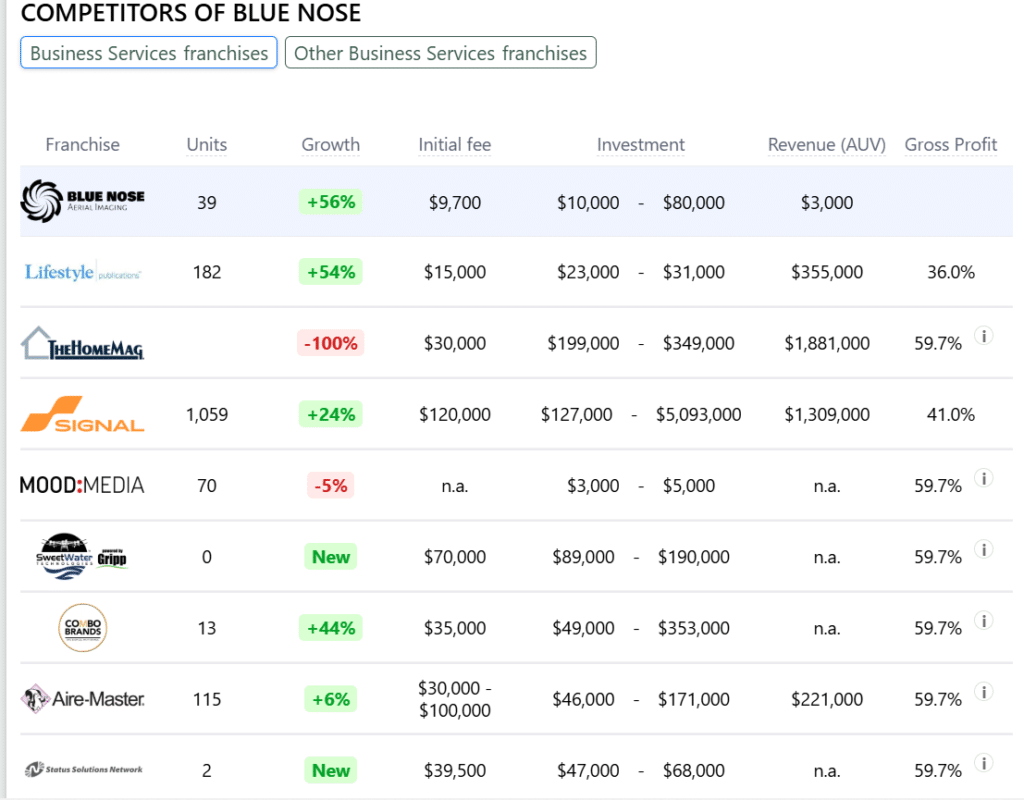The width and height of the screenshot is (1024, 800).
Task: Click the 41.0% gross profit value
Action: [x=951, y=415]
